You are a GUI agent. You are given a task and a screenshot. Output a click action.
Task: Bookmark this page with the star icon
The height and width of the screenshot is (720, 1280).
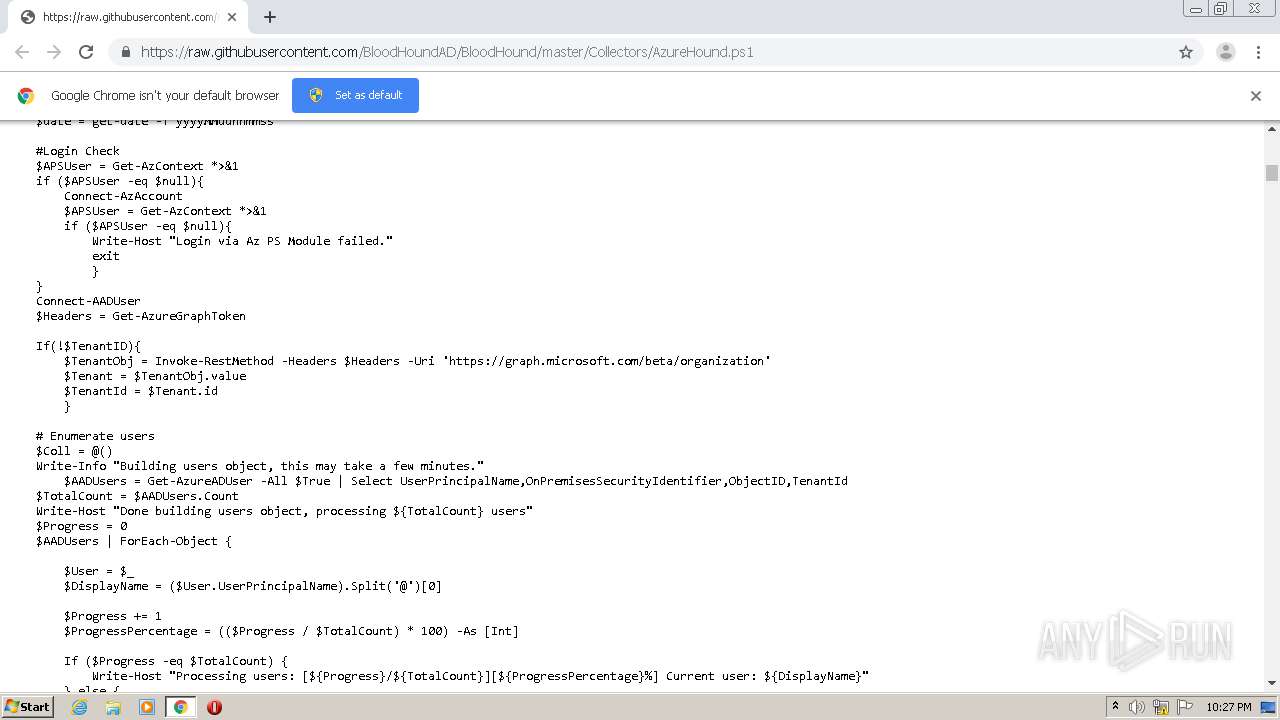(1186, 52)
